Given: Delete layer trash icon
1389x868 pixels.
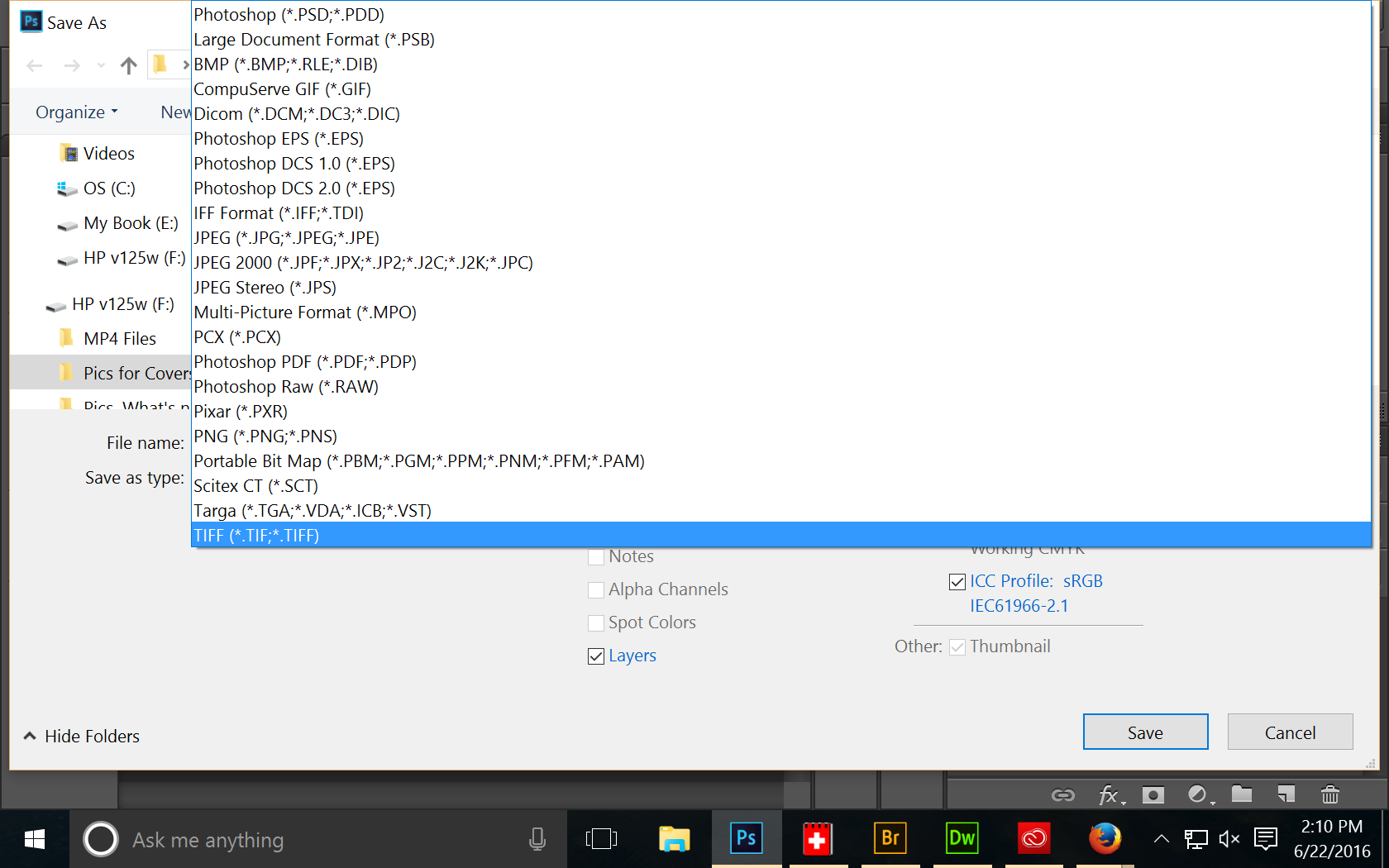Looking at the screenshot, I should click(x=1329, y=795).
